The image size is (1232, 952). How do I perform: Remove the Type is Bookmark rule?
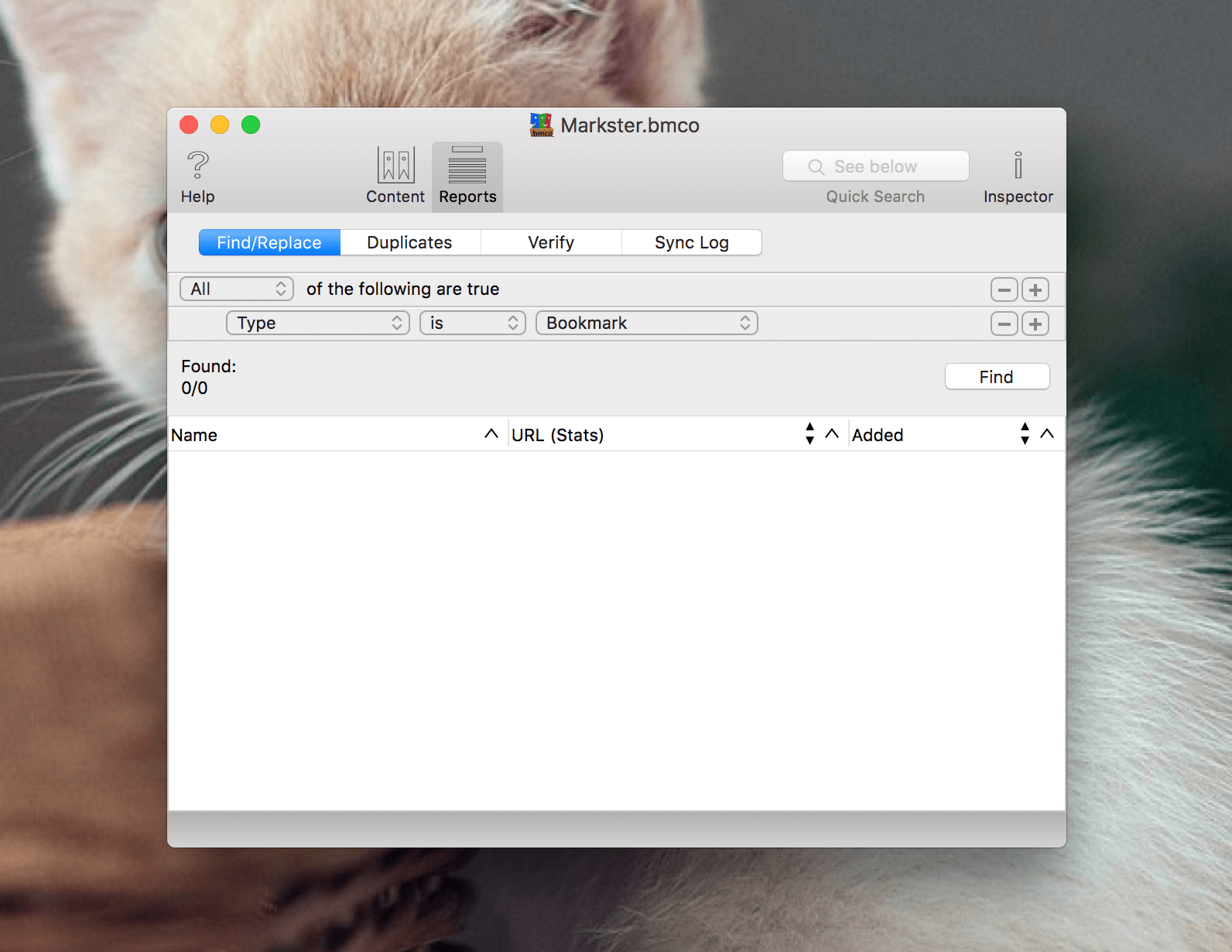1004,324
